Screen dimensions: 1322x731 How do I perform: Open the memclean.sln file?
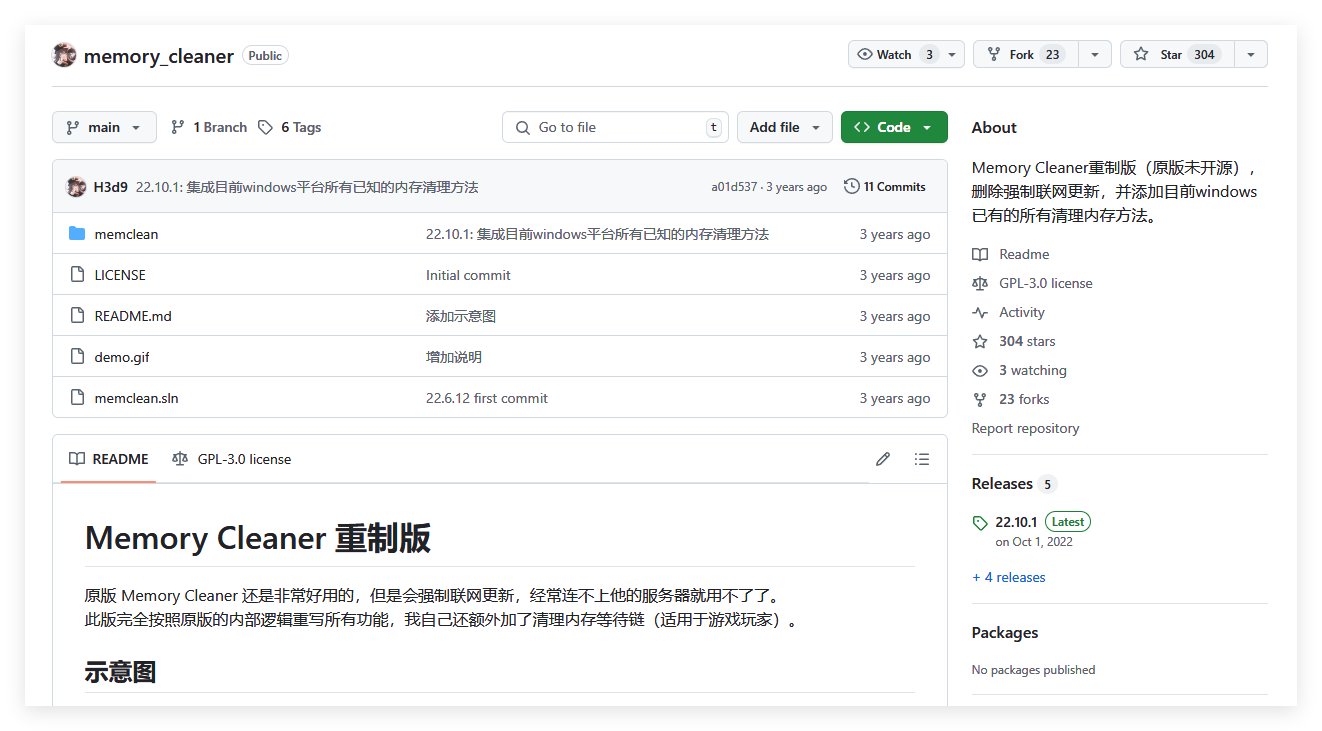pyautogui.click(x=136, y=398)
